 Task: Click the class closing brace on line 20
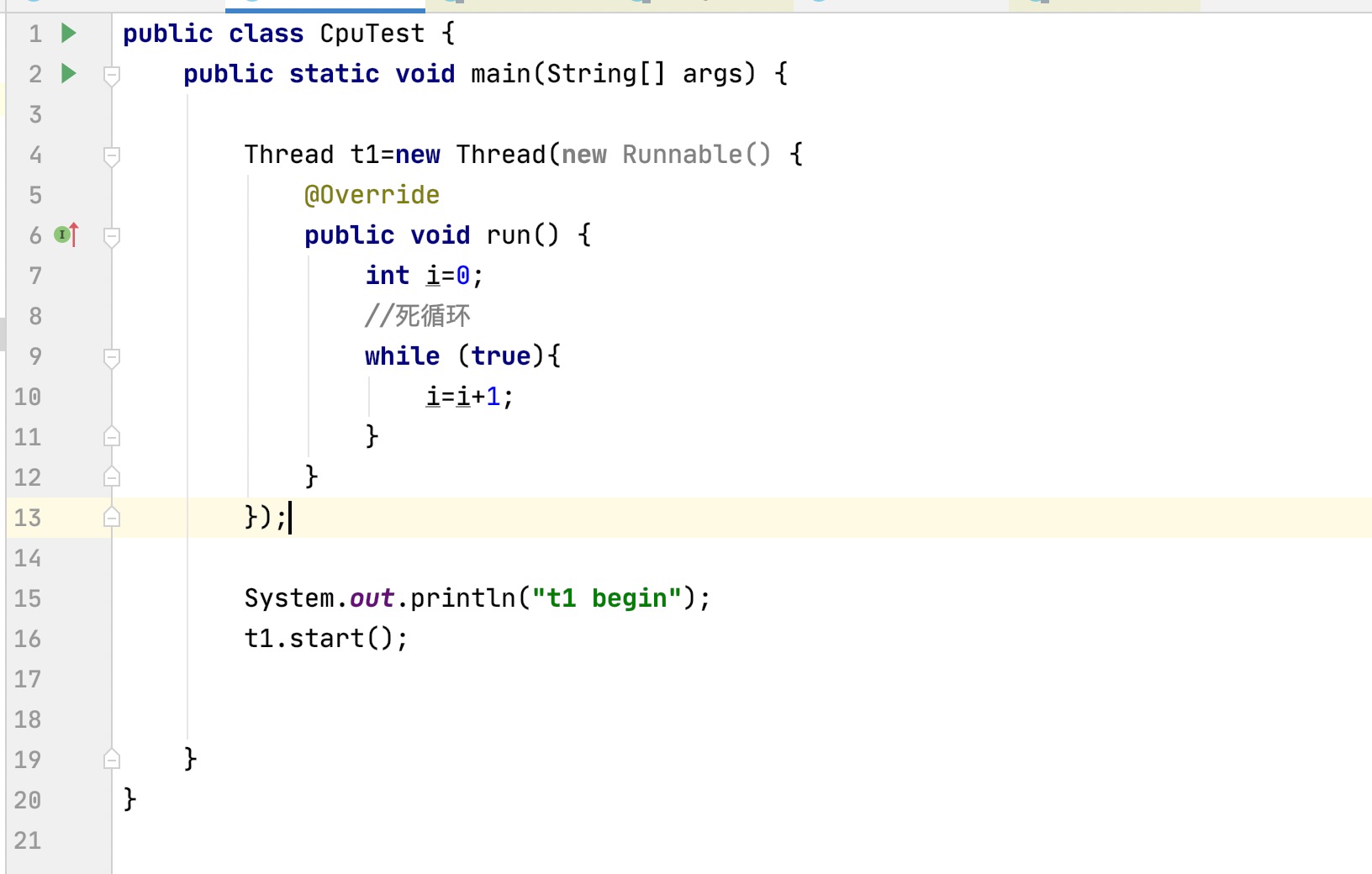(129, 799)
